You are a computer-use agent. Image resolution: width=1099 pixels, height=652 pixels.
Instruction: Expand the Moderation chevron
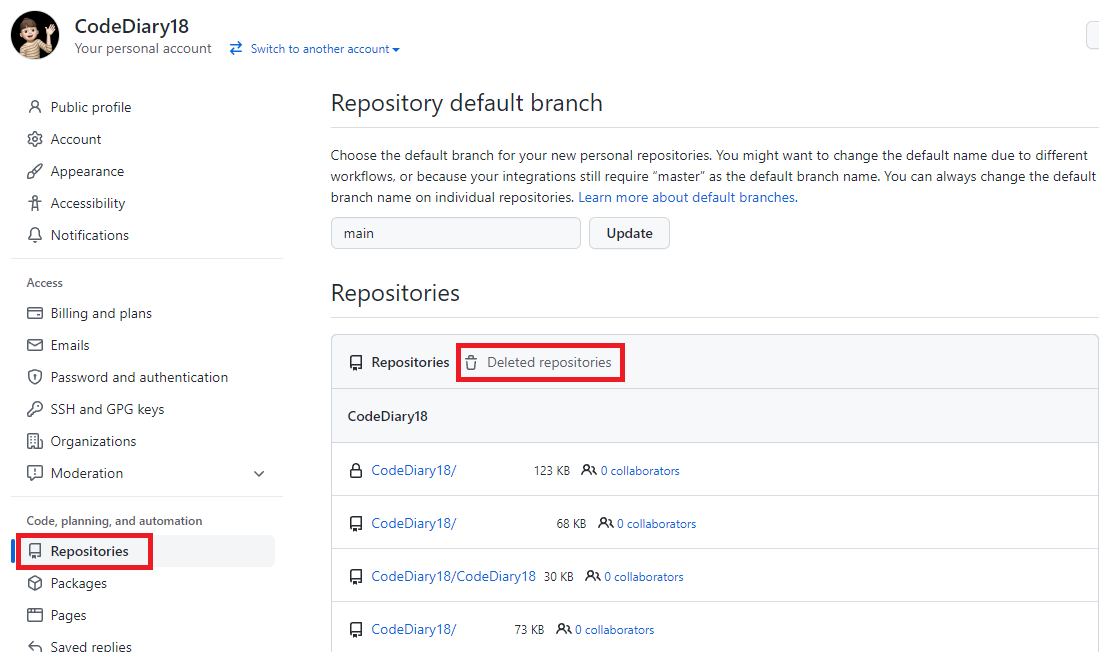coord(259,474)
